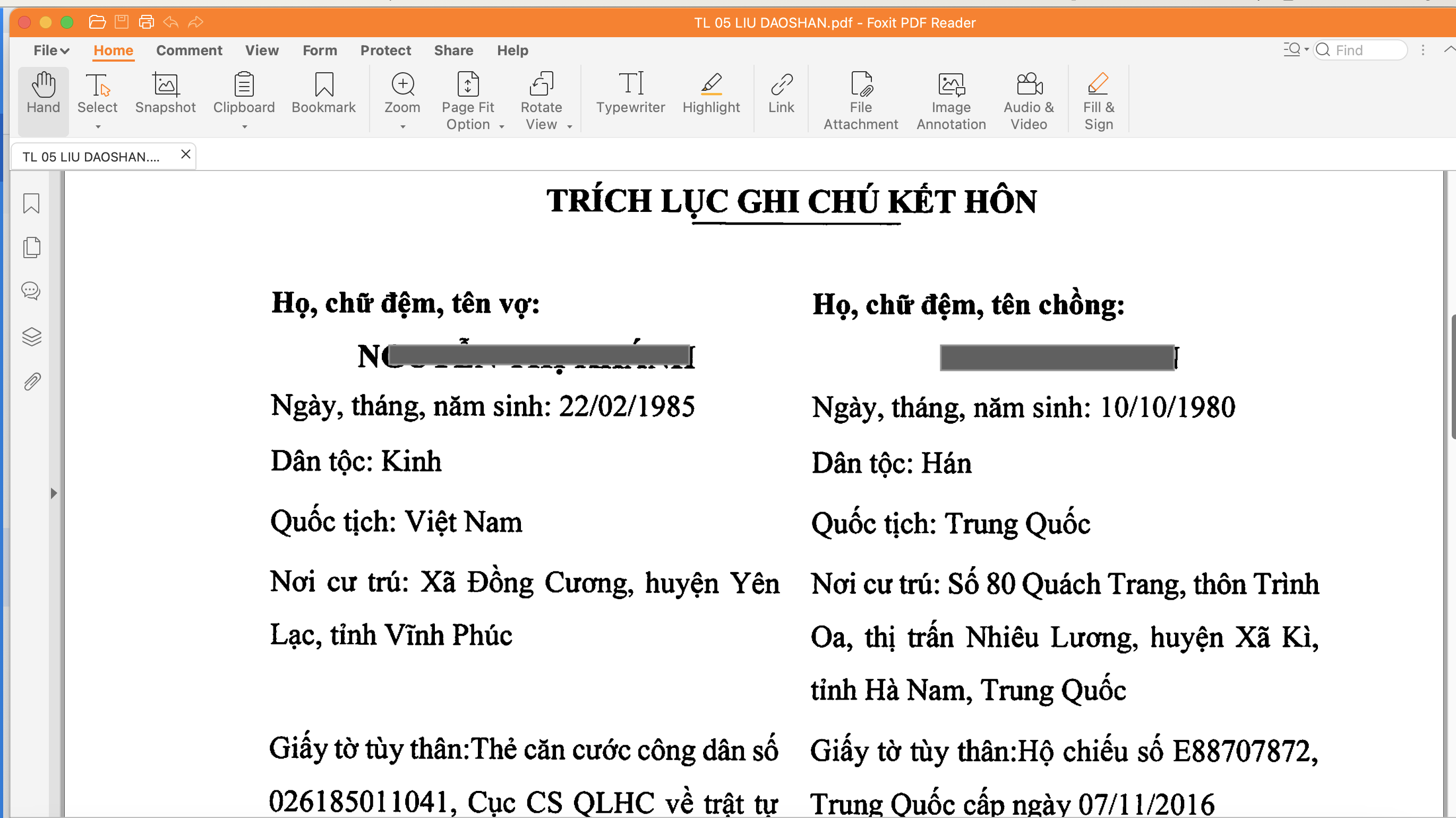This screenshot has height=818, width=1456.
Task: Expand the Rotate View dropdown arrow
Action: pyautogui.click(x=569, y=126)
